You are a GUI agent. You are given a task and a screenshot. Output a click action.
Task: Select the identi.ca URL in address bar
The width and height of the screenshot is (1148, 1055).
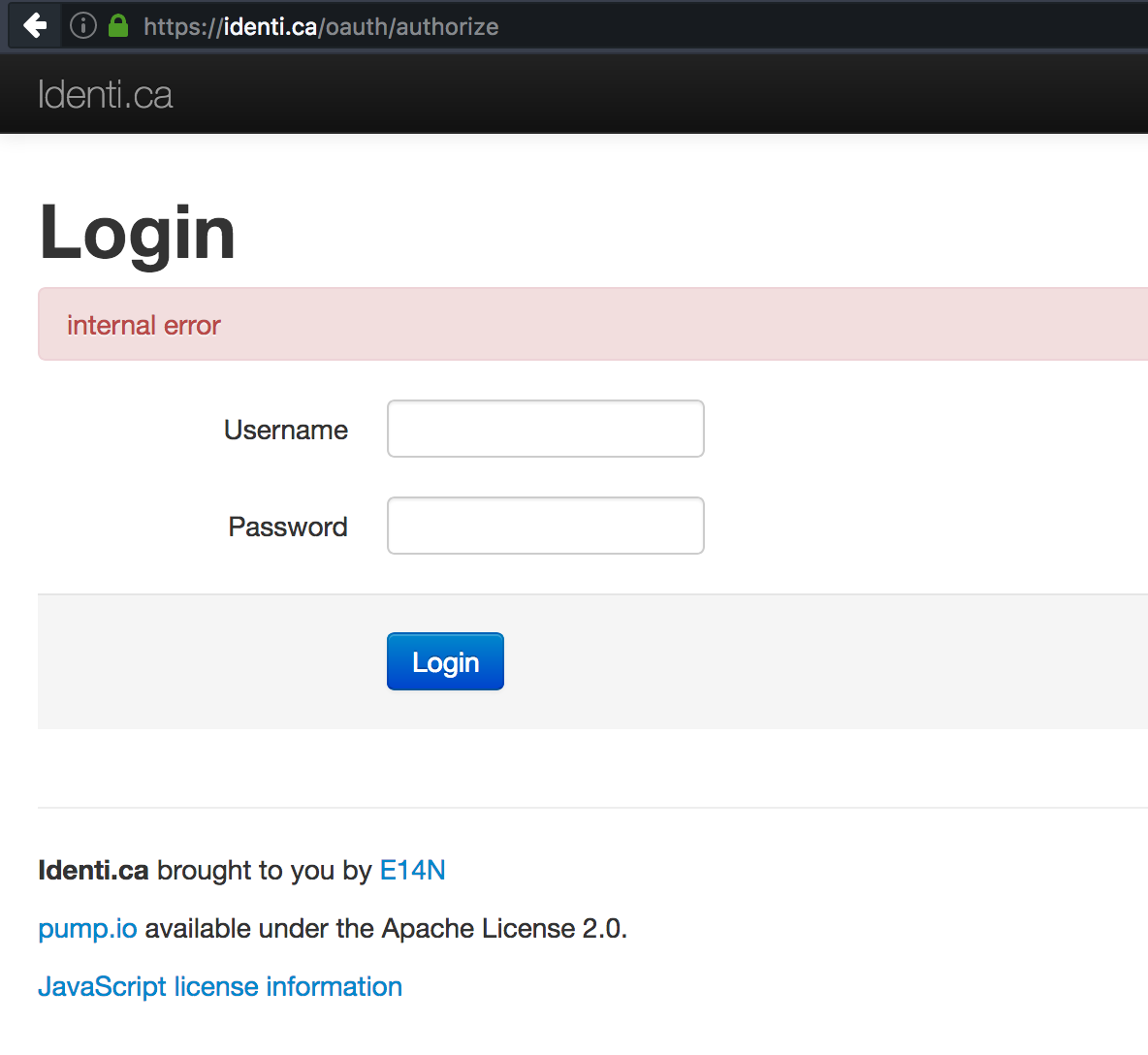coord(321,27)
